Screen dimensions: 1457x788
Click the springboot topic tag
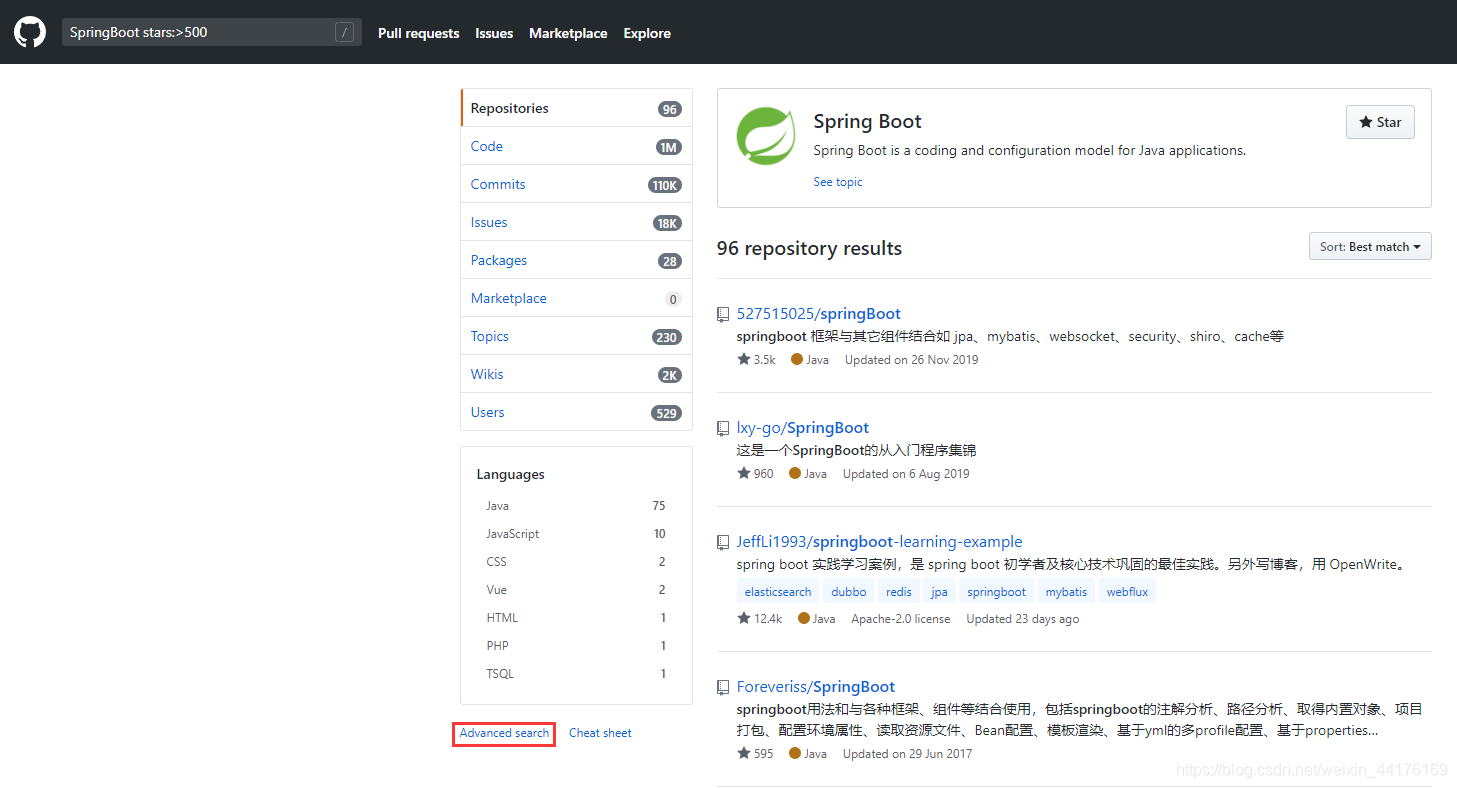[x=997, y=592]
